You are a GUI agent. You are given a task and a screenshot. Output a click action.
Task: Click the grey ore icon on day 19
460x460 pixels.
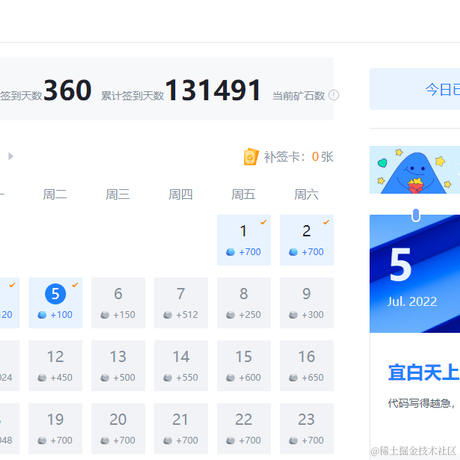click(42, 440)
